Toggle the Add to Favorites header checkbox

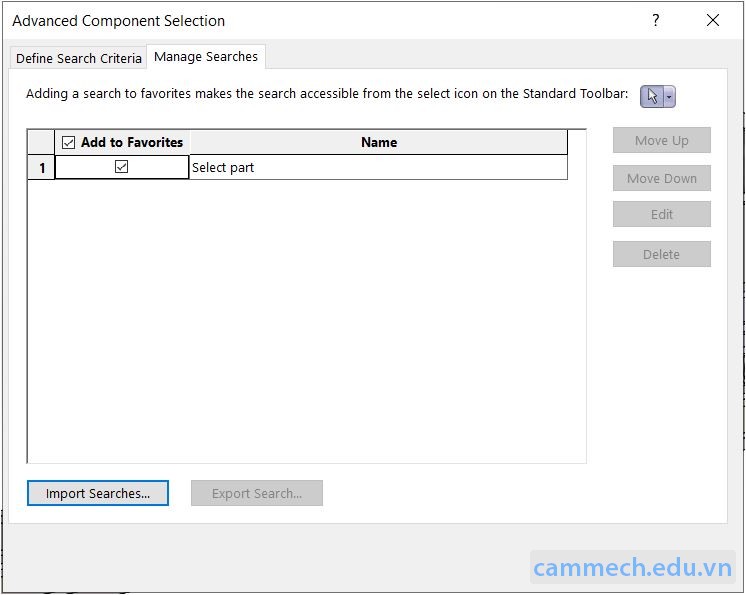pos(68,142)
